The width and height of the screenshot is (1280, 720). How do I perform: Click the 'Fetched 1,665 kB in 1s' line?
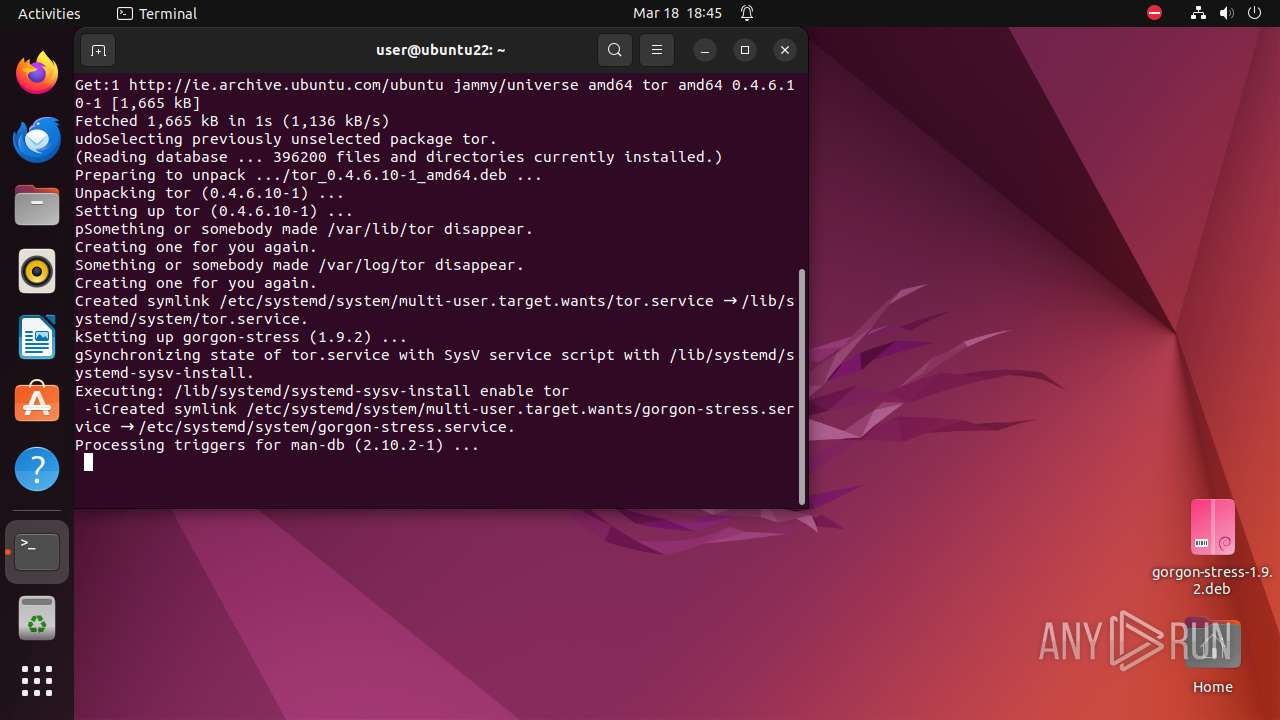pos(232,121)
